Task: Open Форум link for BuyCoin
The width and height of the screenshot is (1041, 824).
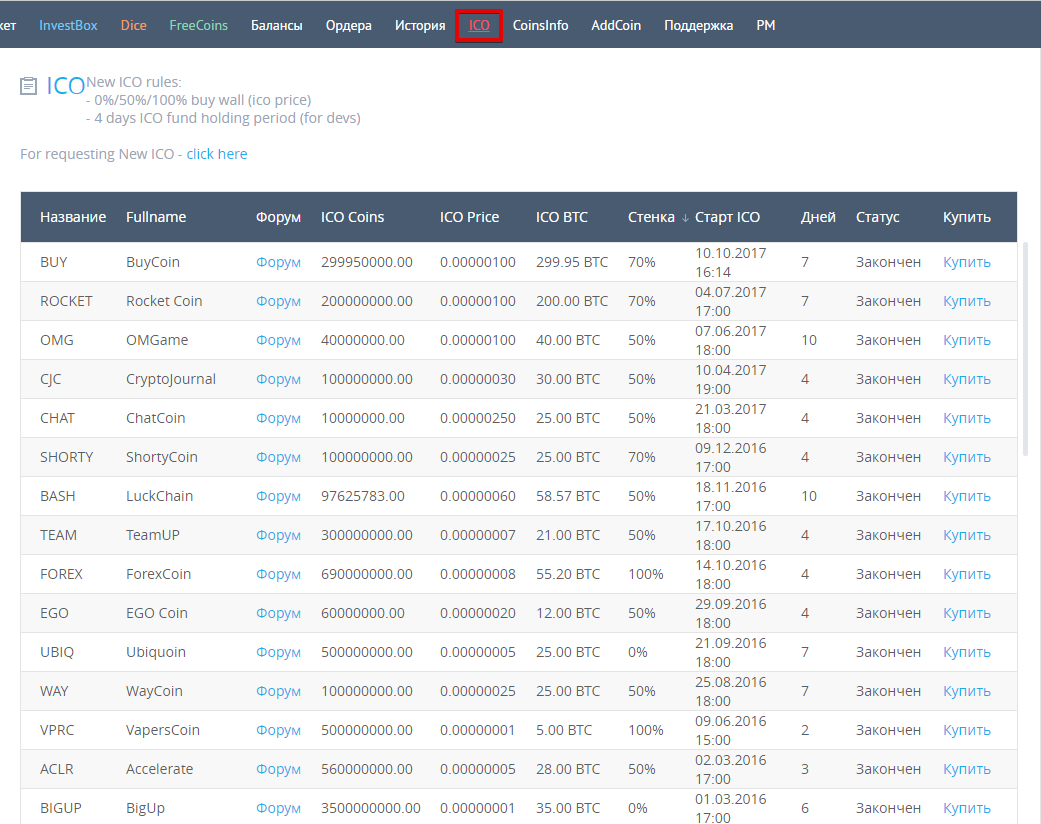Action: click(278, 262)
